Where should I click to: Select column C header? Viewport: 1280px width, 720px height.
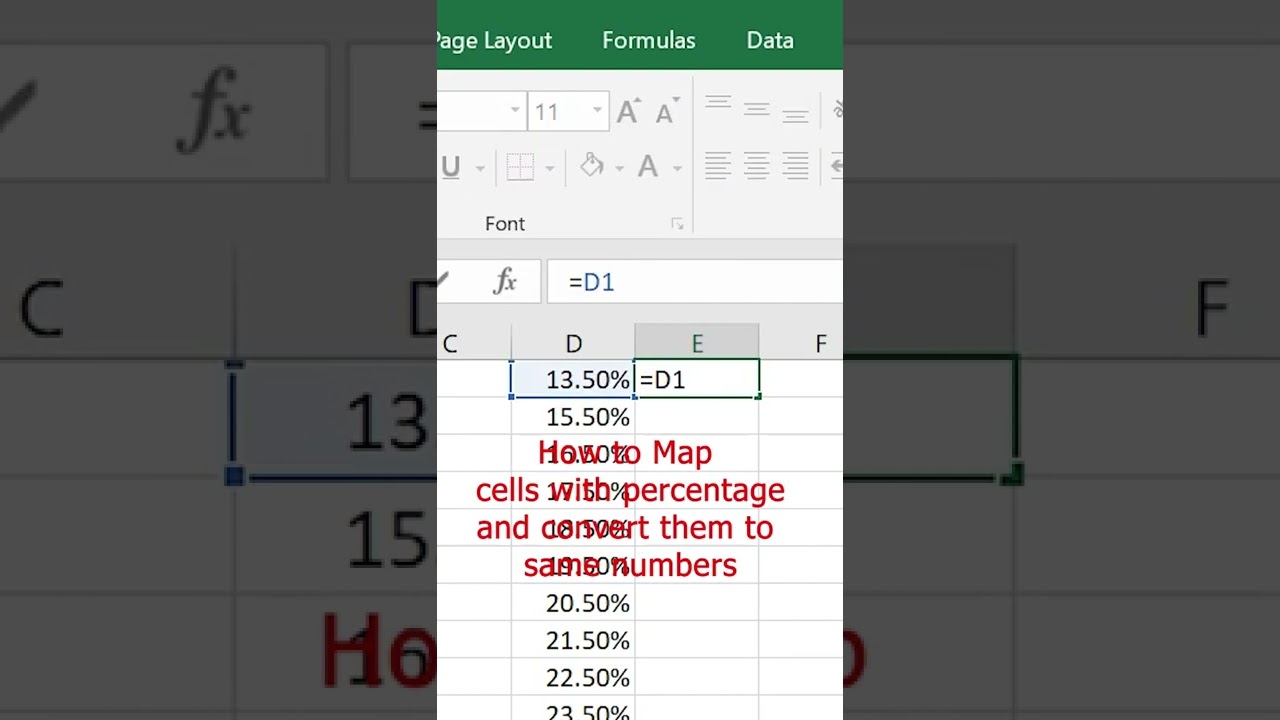click(474, 344)
